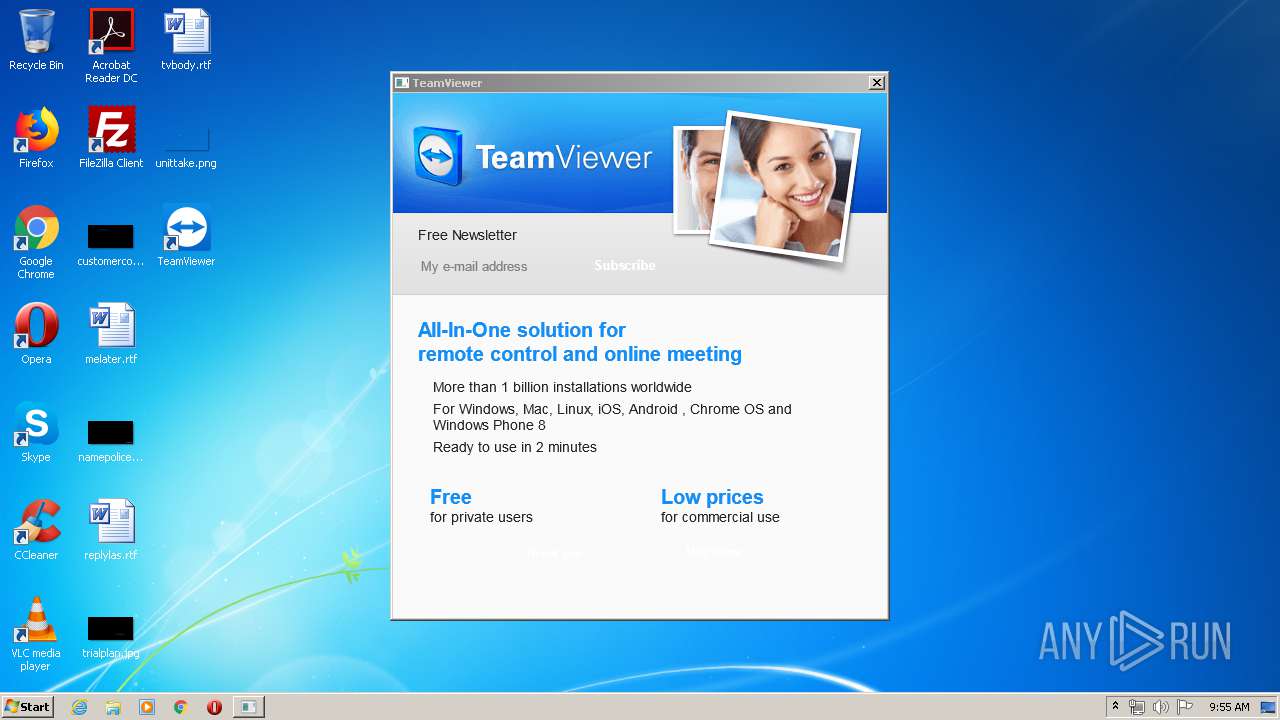Click the 'Low prices' heading

[712, 497]
